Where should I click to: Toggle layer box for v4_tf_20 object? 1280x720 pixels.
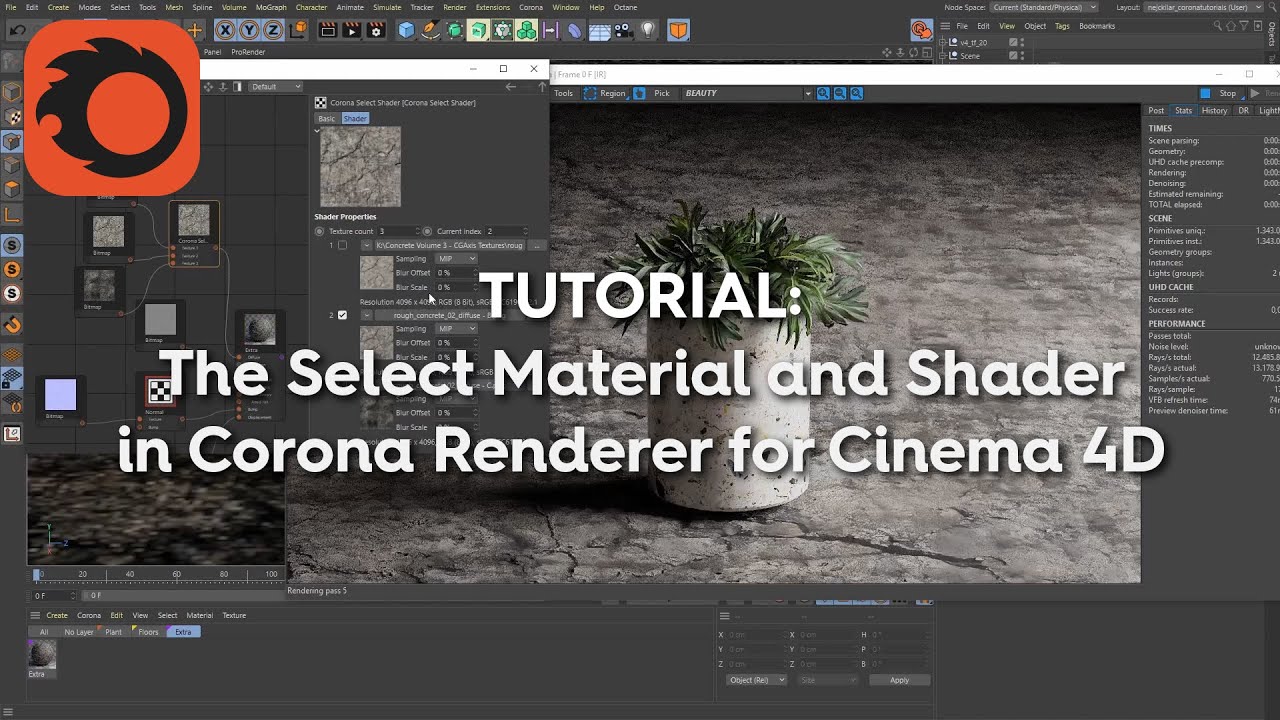tap(1013, 43)
